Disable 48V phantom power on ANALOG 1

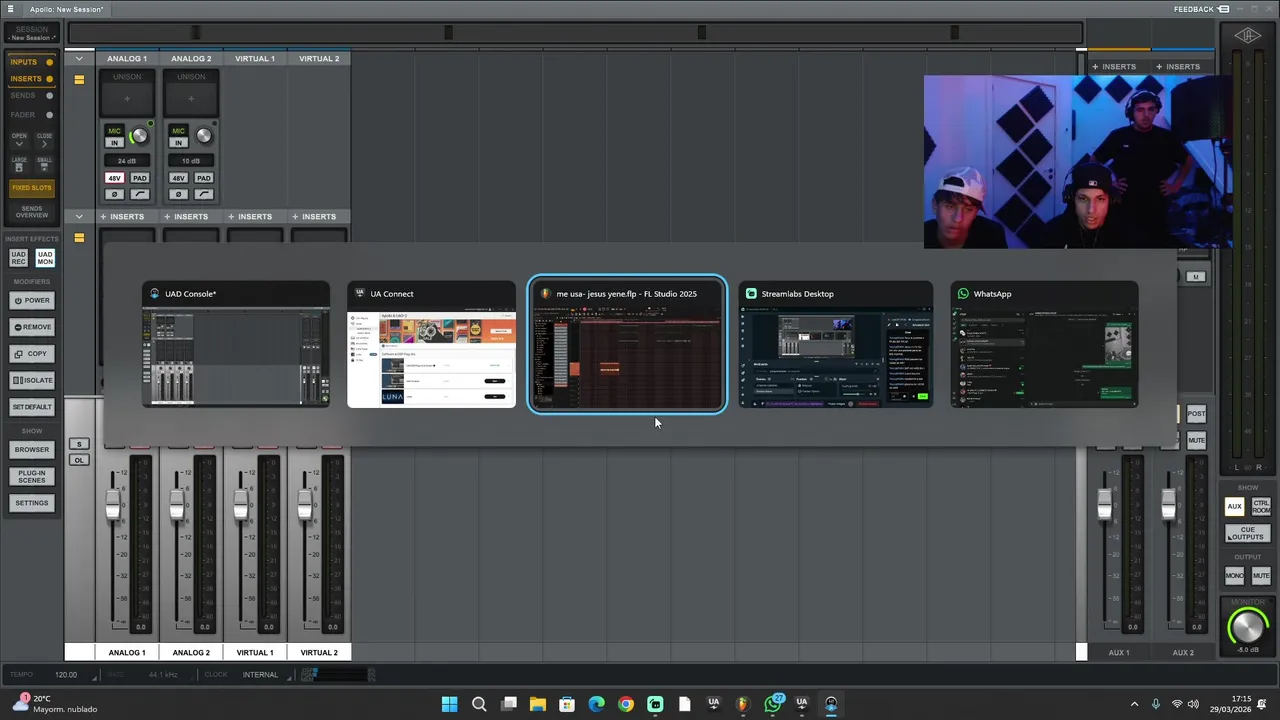pyautogui.click(x=114, y=178)
